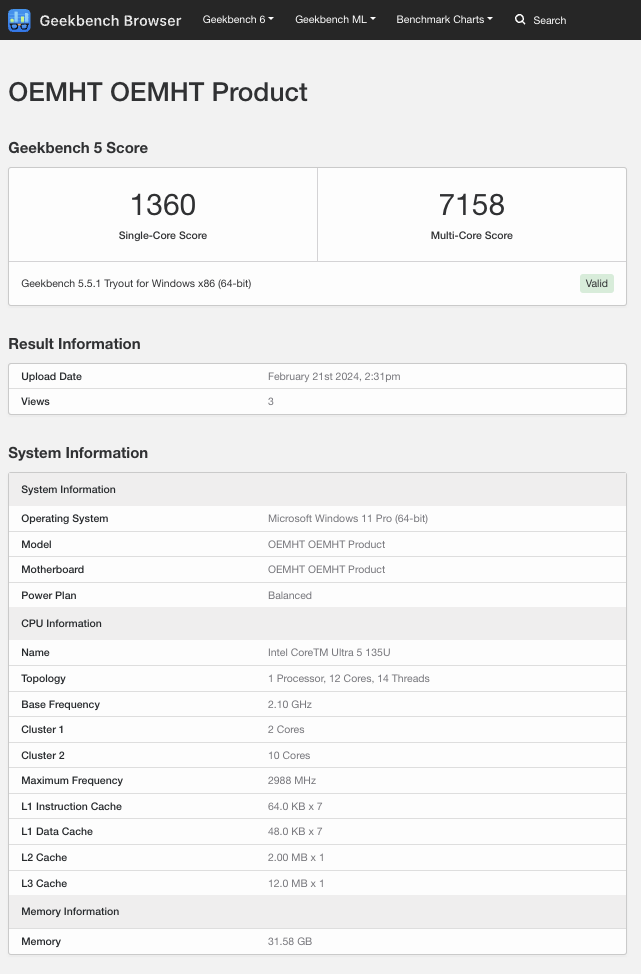The width and height of the screenshot is (641, 974).
Task: Click the Geekbench 5.5.1 Tryout version text
Action: click(x=136, y=283)
